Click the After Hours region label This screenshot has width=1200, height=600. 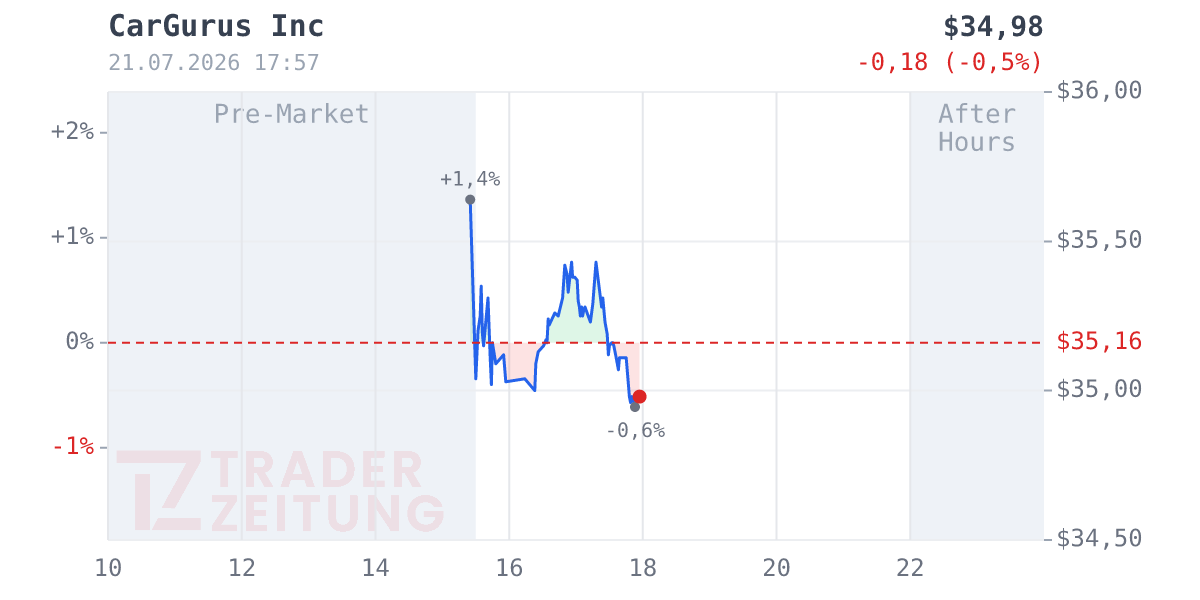pos(976,128)
